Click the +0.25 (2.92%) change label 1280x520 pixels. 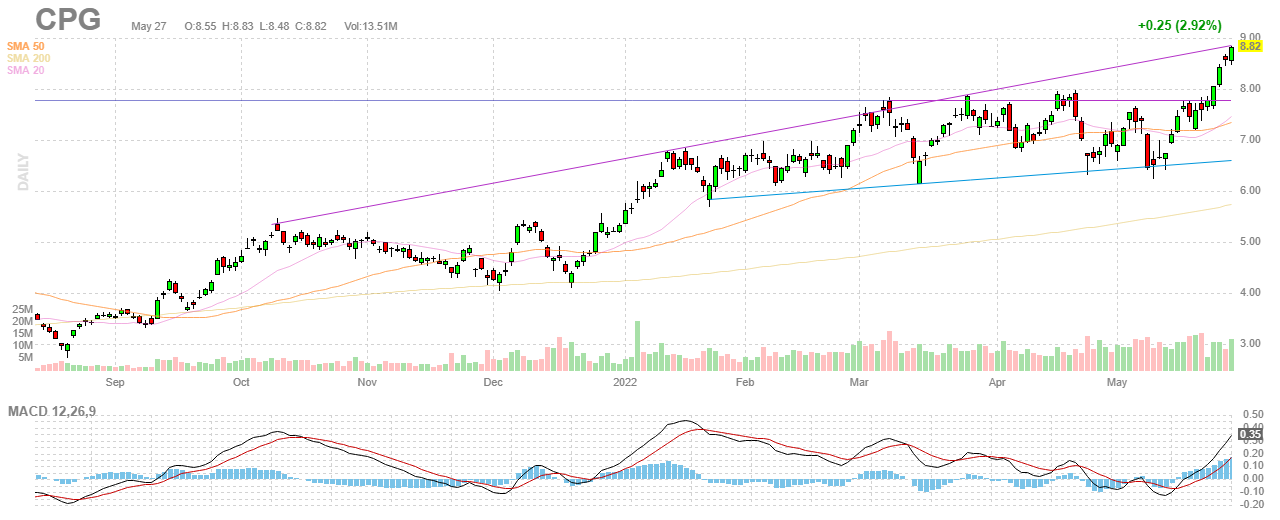1186,25
